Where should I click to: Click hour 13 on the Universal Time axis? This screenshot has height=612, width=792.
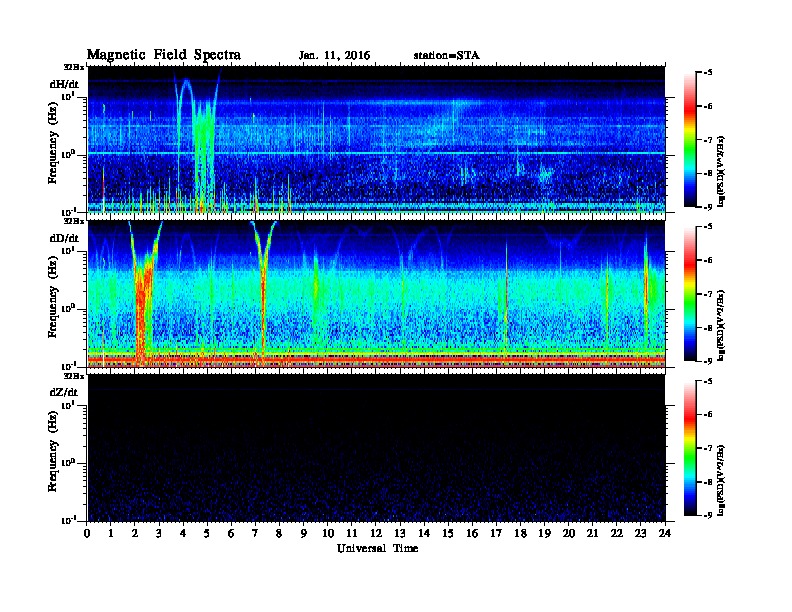[400, 533]
